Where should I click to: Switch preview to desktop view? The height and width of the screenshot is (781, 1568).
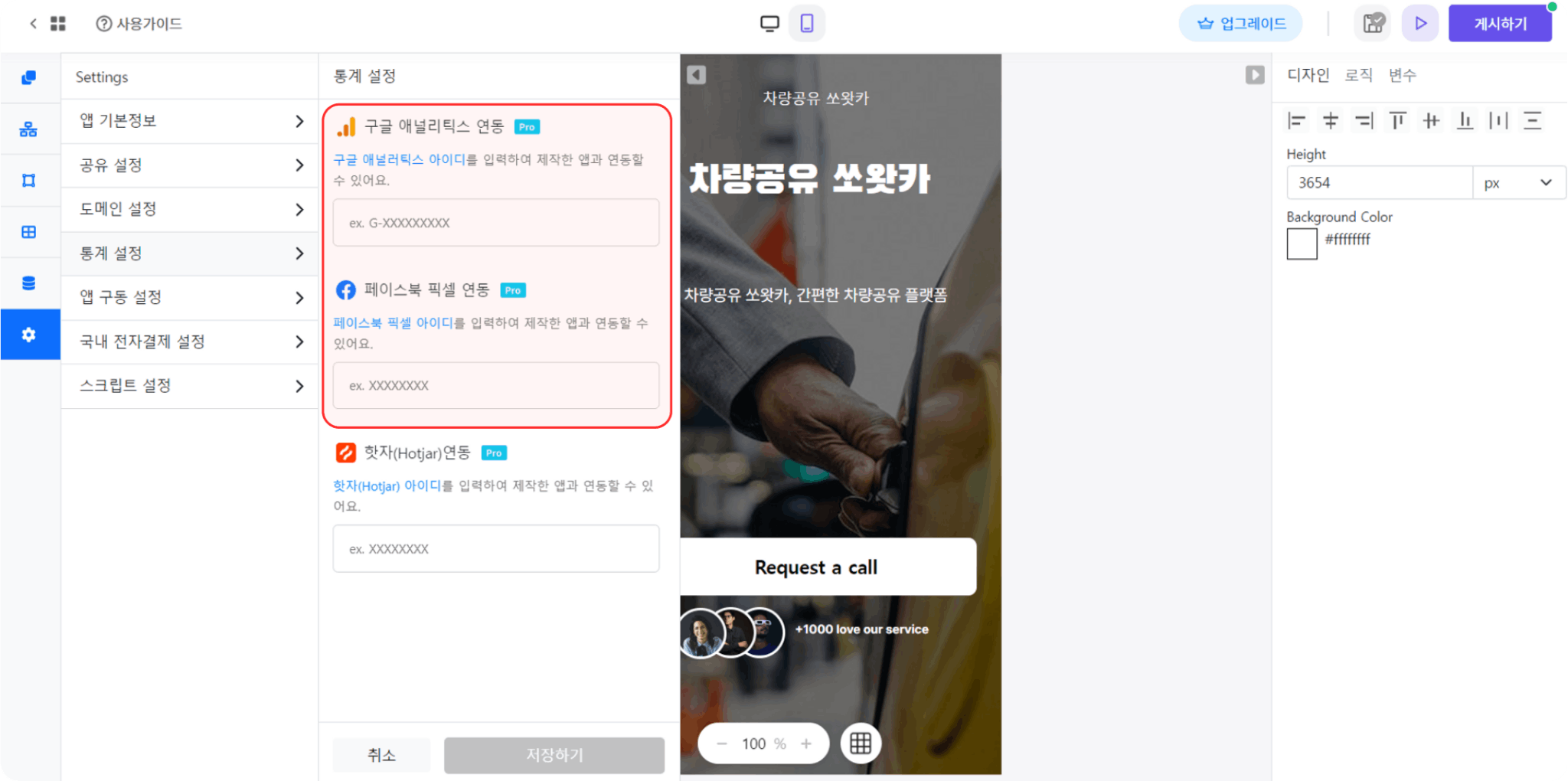[x=769, y=23]
